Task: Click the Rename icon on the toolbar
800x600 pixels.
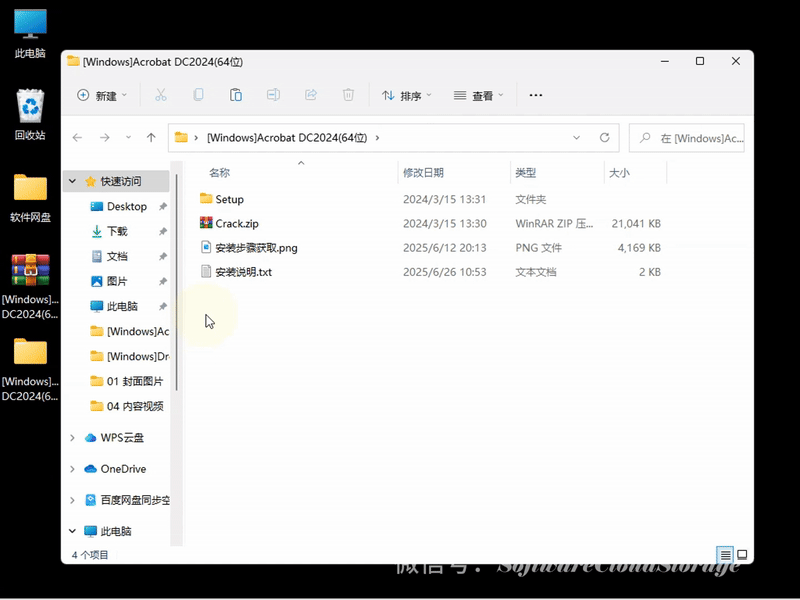Action: click(x=273, y=94)
